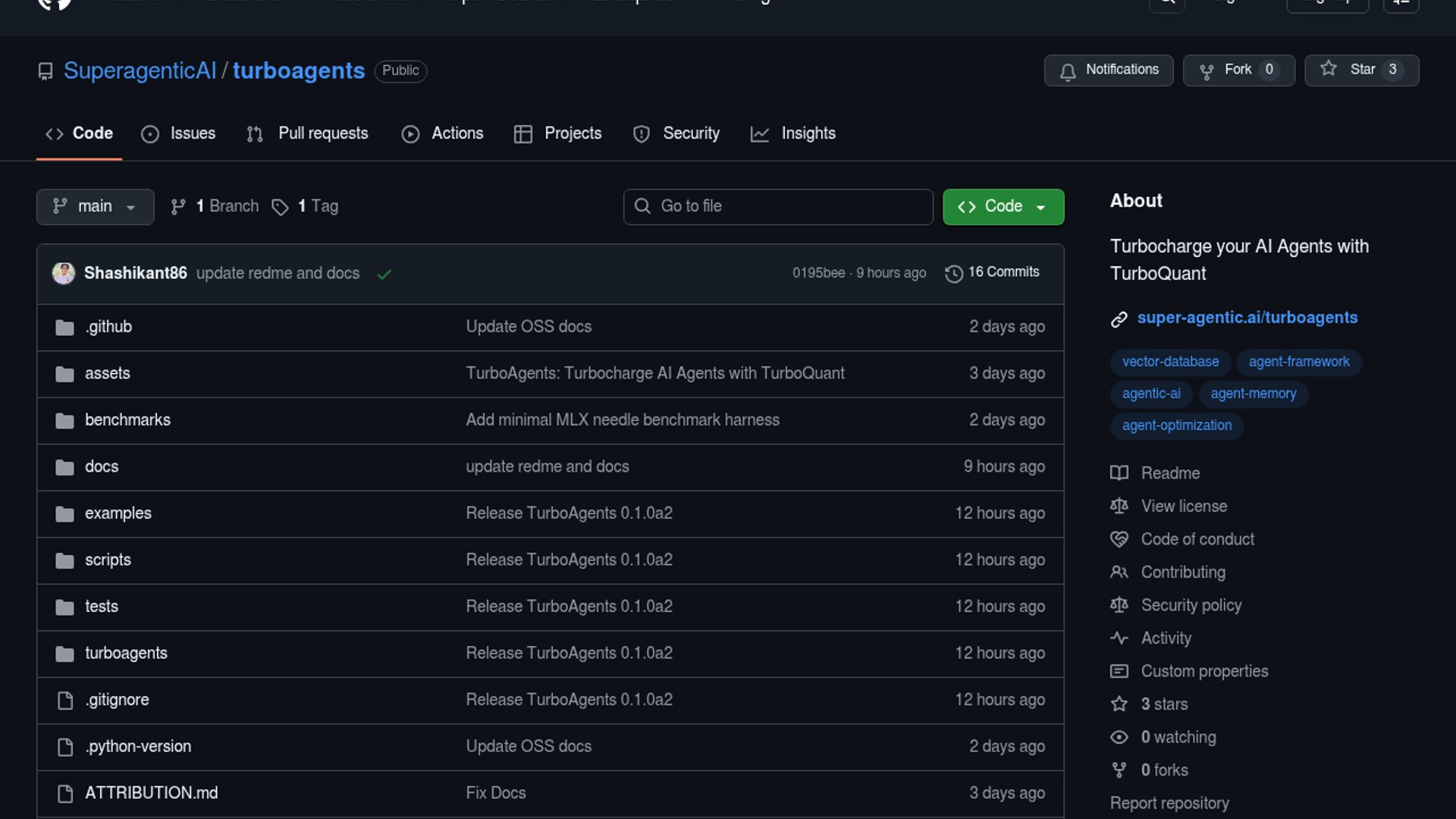Click the Notifications bell button
This screenshot has height=819, width=1456.
[1108, 70]
